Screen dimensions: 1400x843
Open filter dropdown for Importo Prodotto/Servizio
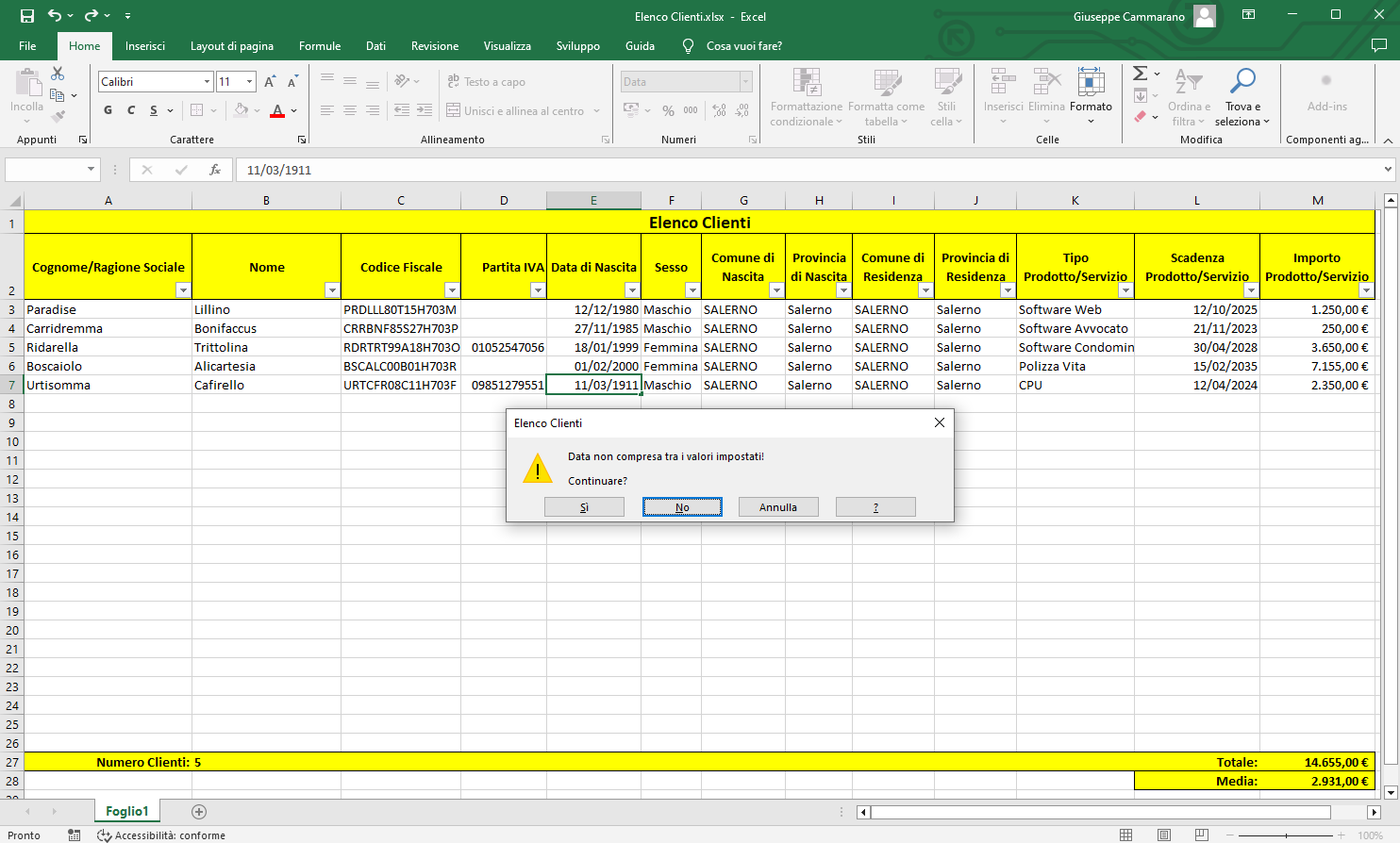tap(1366, 289)
